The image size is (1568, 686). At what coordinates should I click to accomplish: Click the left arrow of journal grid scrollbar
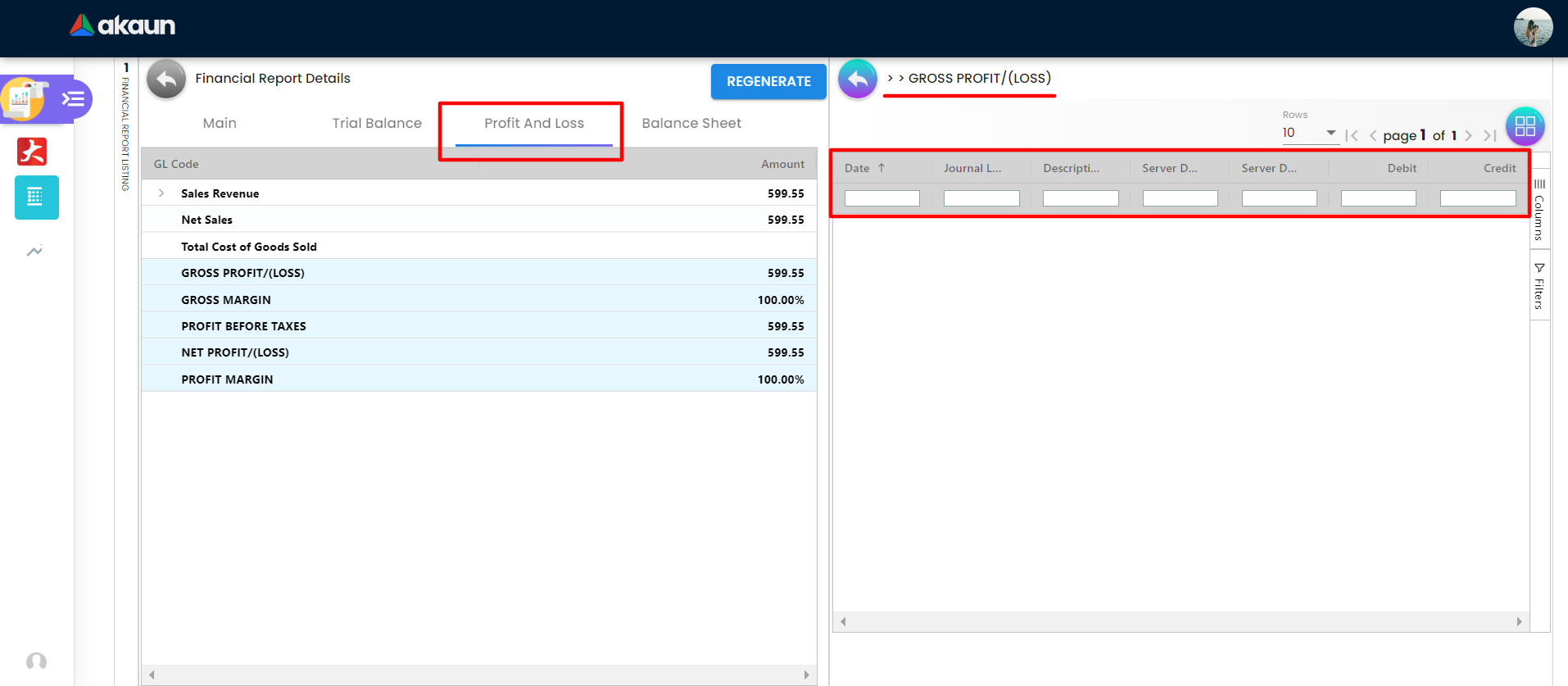[843, 622]
